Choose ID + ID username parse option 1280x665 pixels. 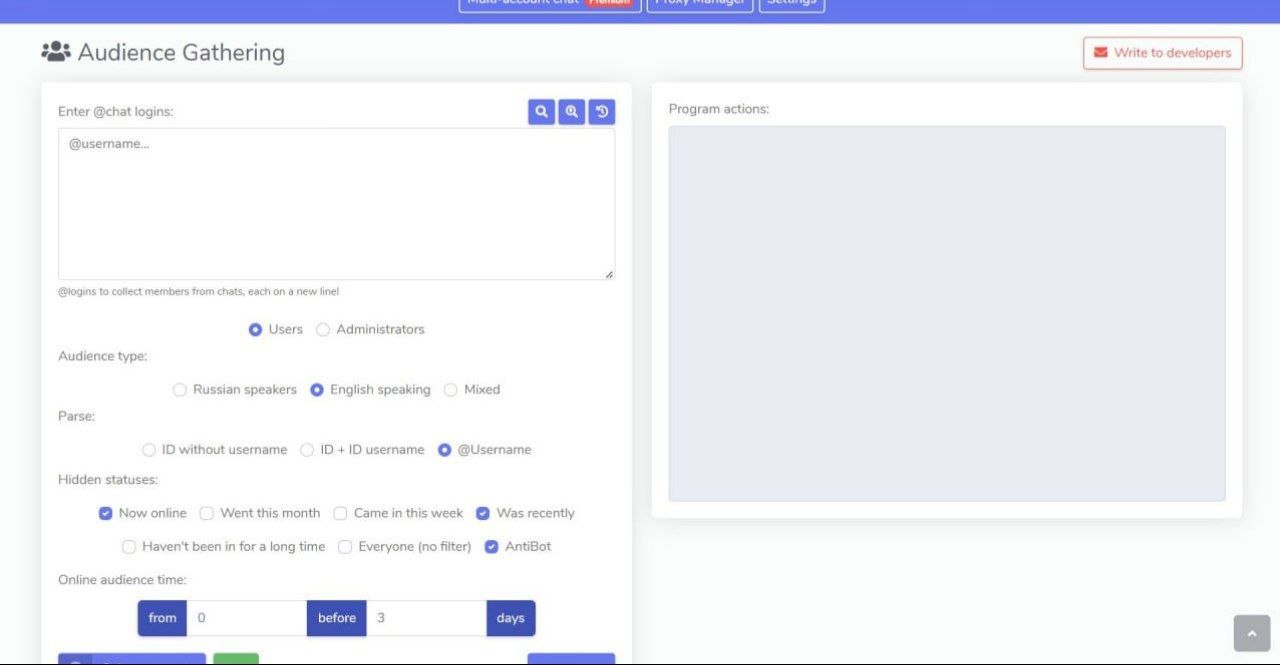tap(307, 450)
